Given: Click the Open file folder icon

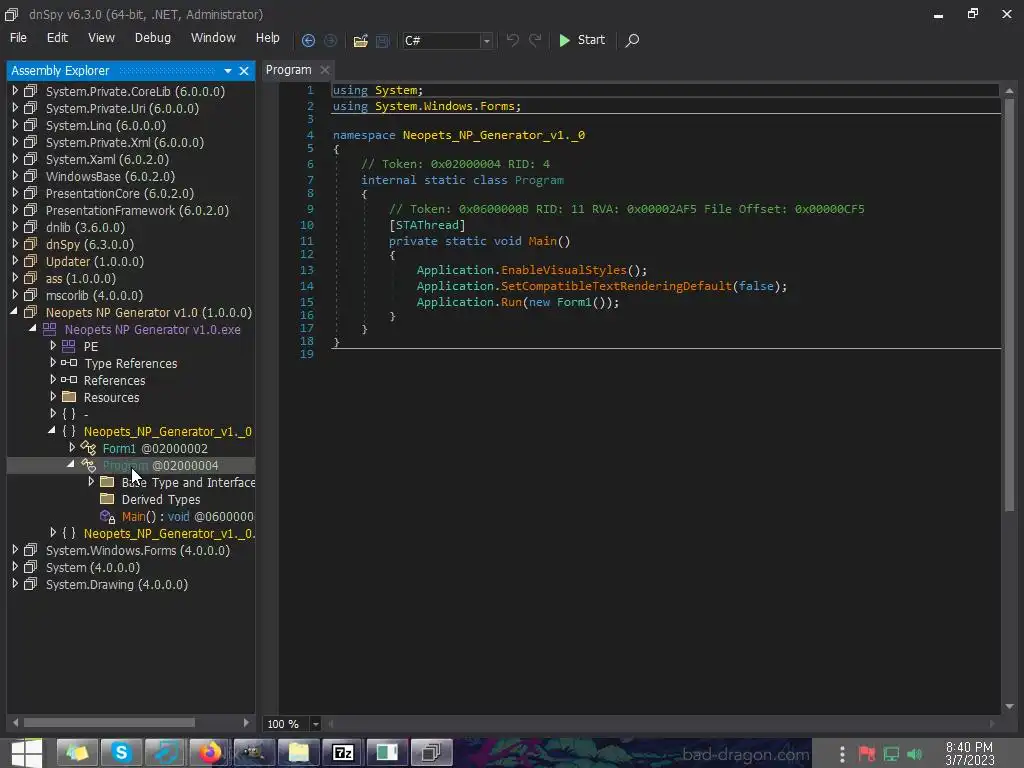Looking at the screenshot, I should point(360,40).
